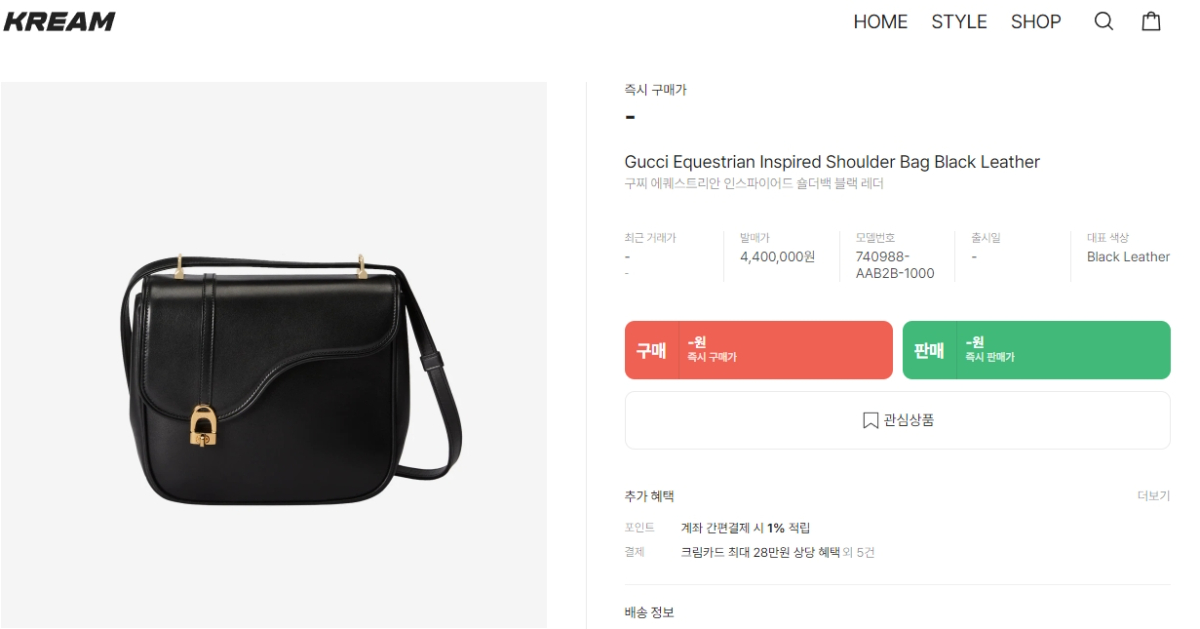Screen dimensions: 1200x629
Task: Click the green 판매 sell button
Action: (1036, 350)
